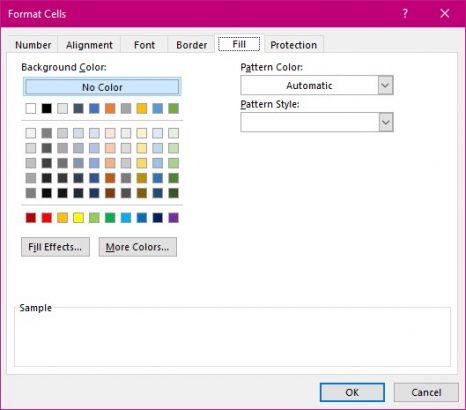This screenshot has width=466, height=410.
Task: Choose the yellow standard color swatch
Action: tap(78, 218)
